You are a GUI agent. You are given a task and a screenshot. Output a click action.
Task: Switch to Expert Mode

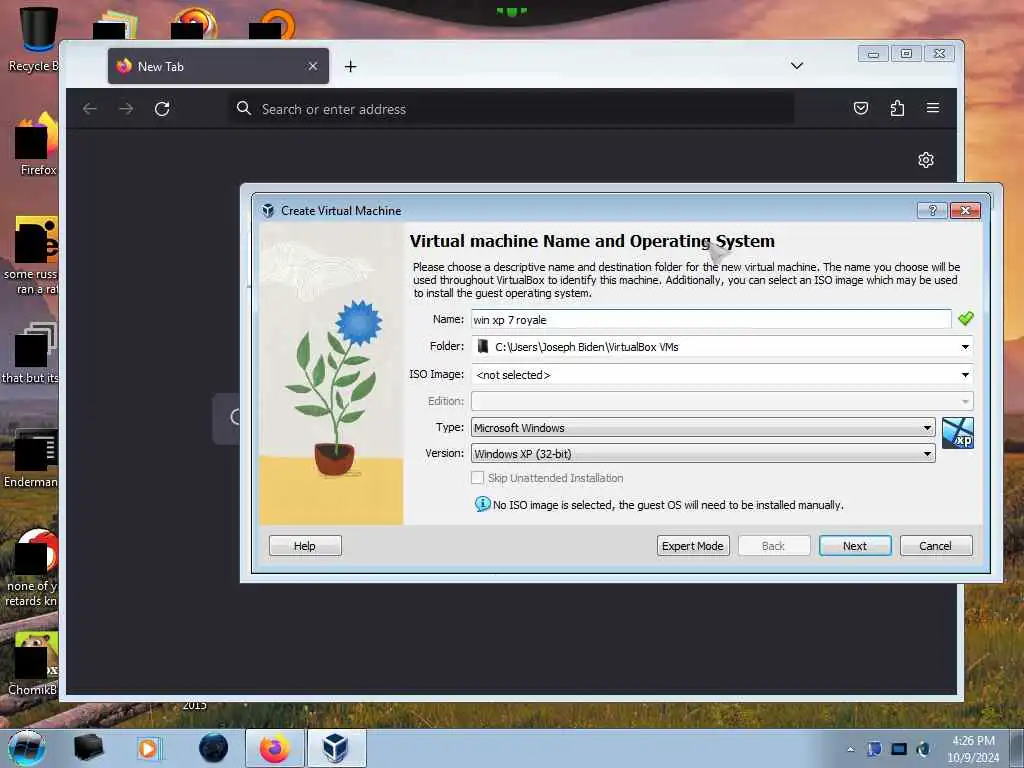[692, 545]
